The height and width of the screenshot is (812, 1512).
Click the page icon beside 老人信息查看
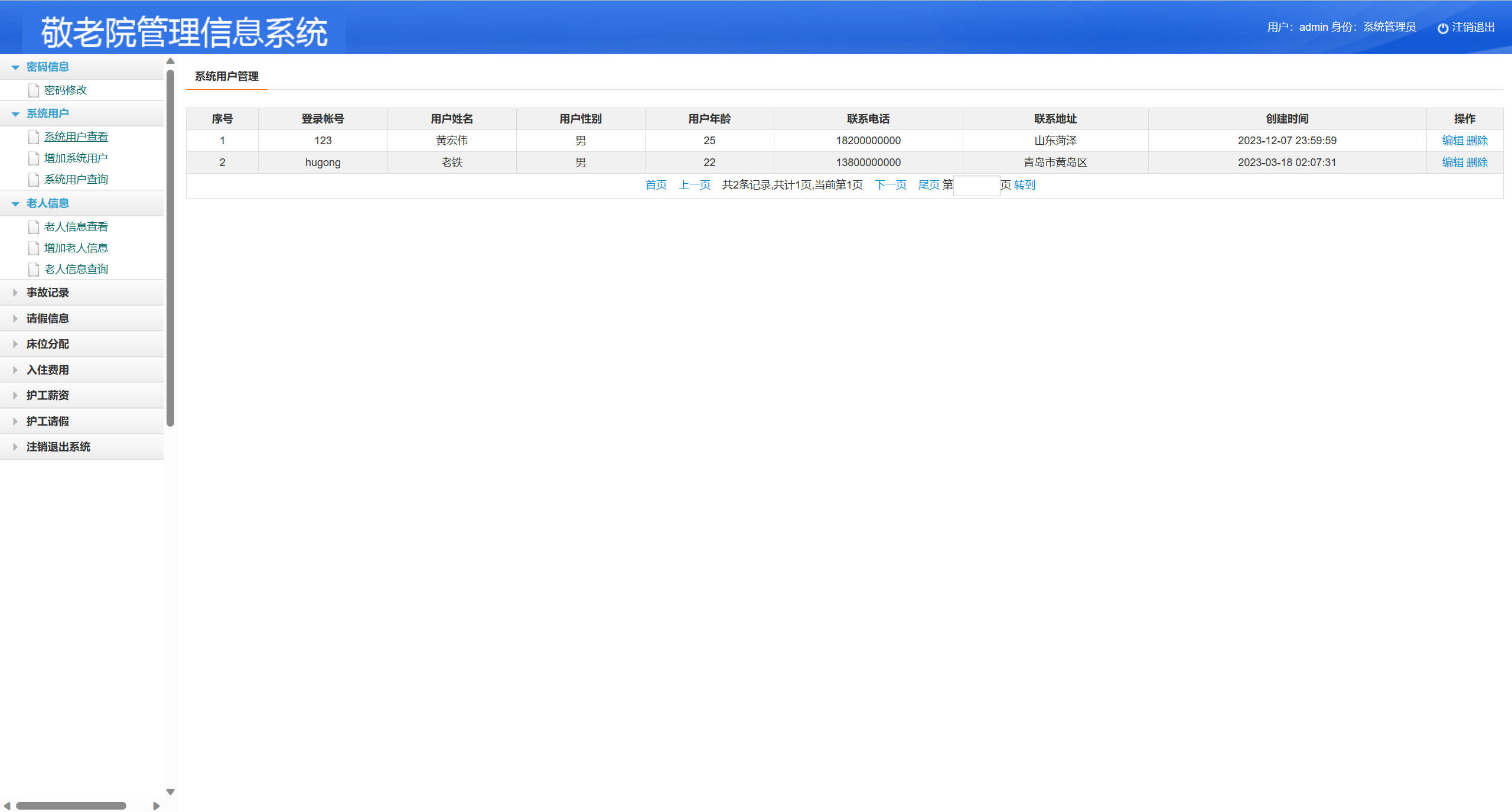(x=34, y=227)
